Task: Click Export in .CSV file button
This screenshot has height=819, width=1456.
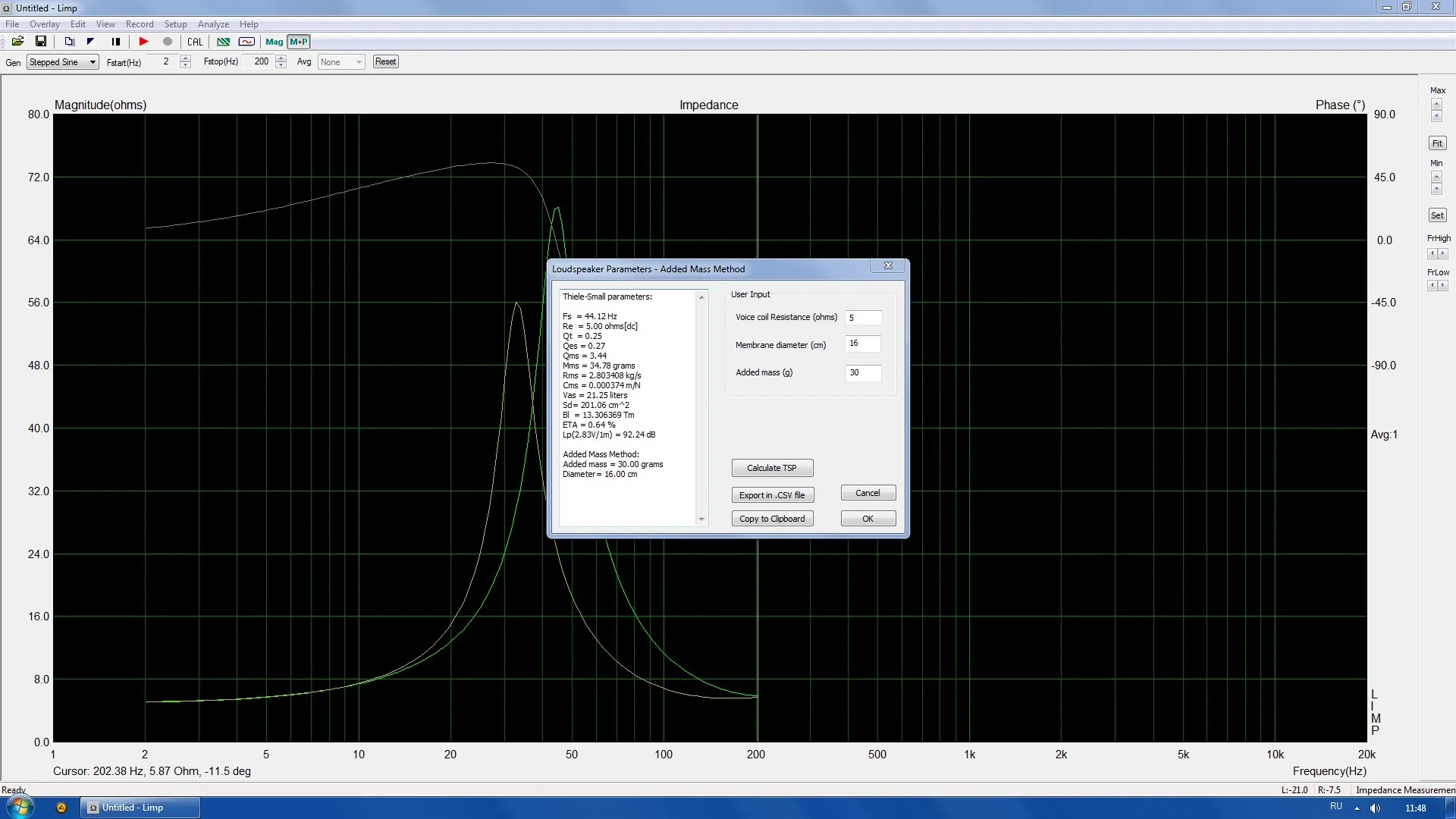Action: pos(772,495)
